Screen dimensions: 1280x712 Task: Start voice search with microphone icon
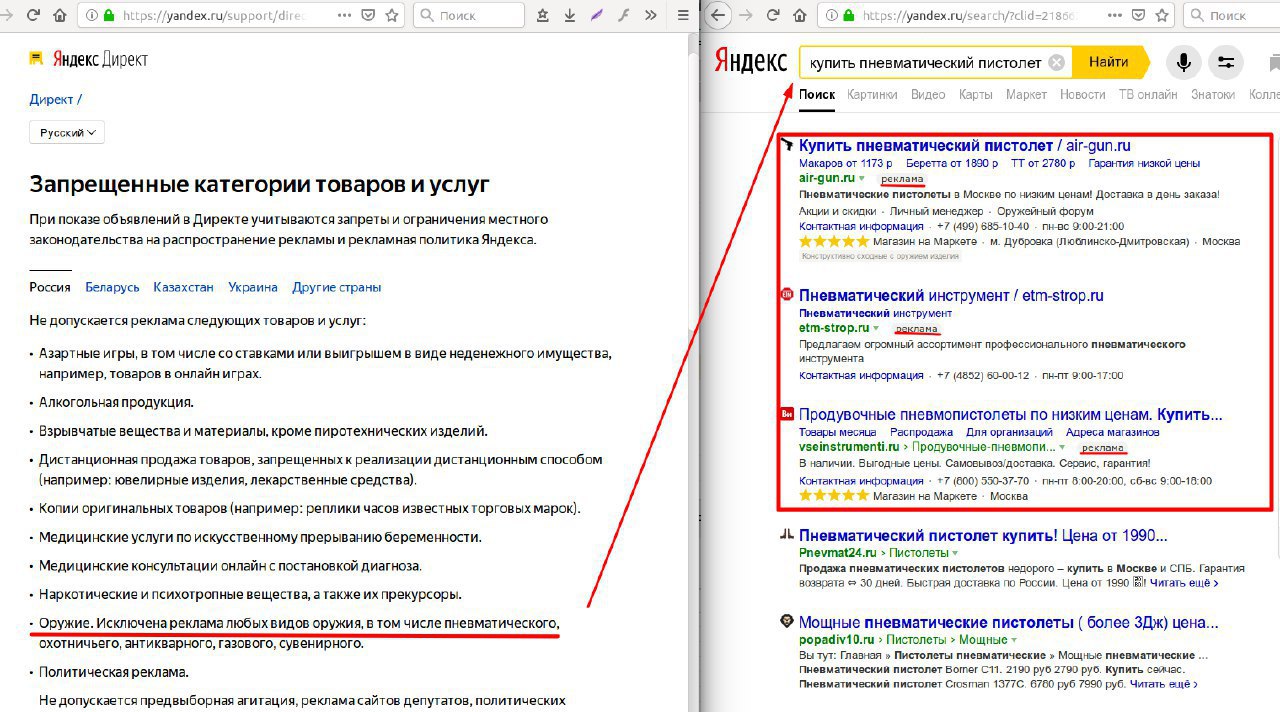pos(1184,62)
